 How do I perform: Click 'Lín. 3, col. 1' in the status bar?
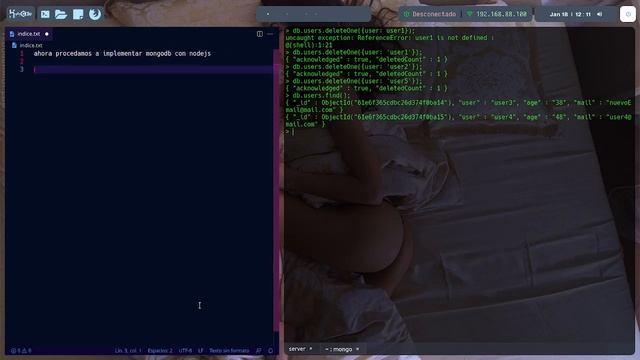click(x=128, y=351)
